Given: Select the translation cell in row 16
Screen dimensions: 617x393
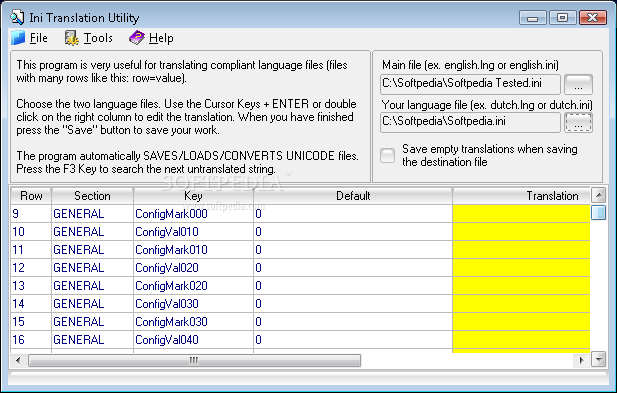Looking at the screenshot, I should coord(521,340).
